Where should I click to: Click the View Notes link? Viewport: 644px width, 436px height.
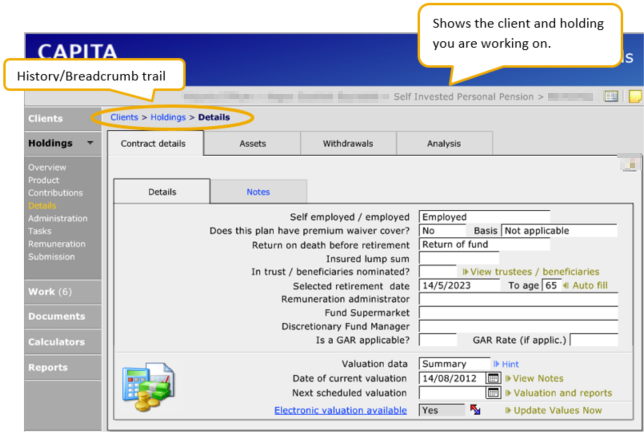(x=534, y=379)
